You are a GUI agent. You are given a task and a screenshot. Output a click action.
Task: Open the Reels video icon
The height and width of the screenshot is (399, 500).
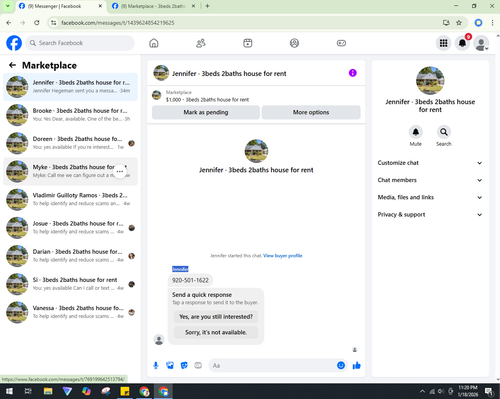coord(248,43)
